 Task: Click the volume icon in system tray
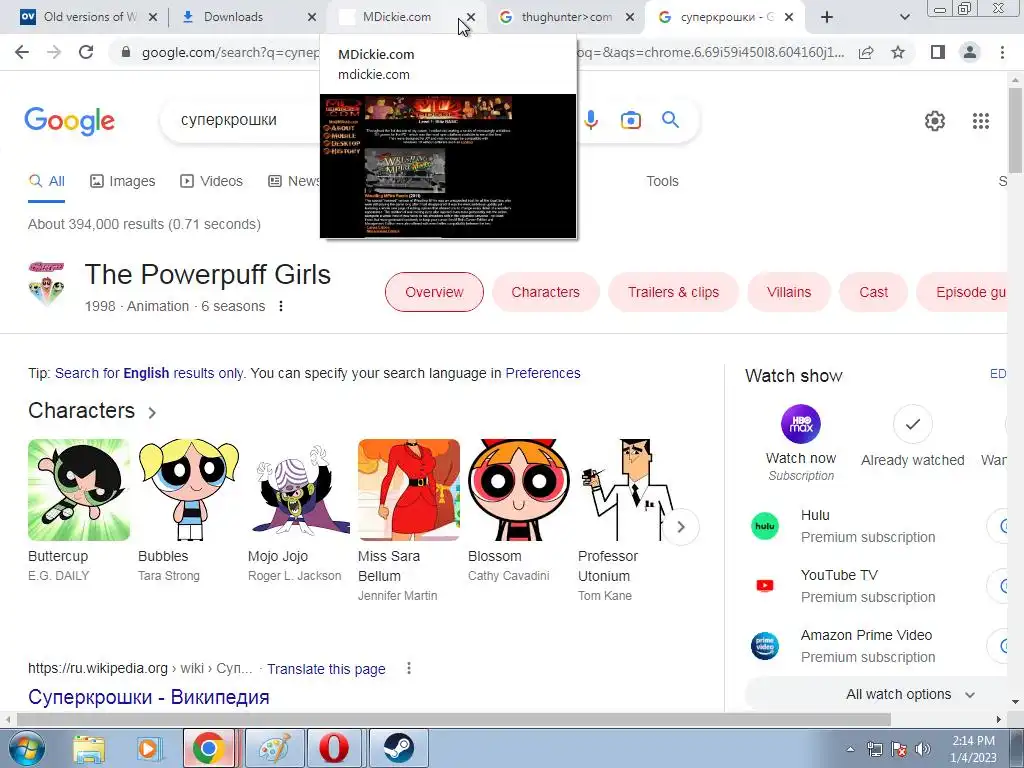(923, 749)
